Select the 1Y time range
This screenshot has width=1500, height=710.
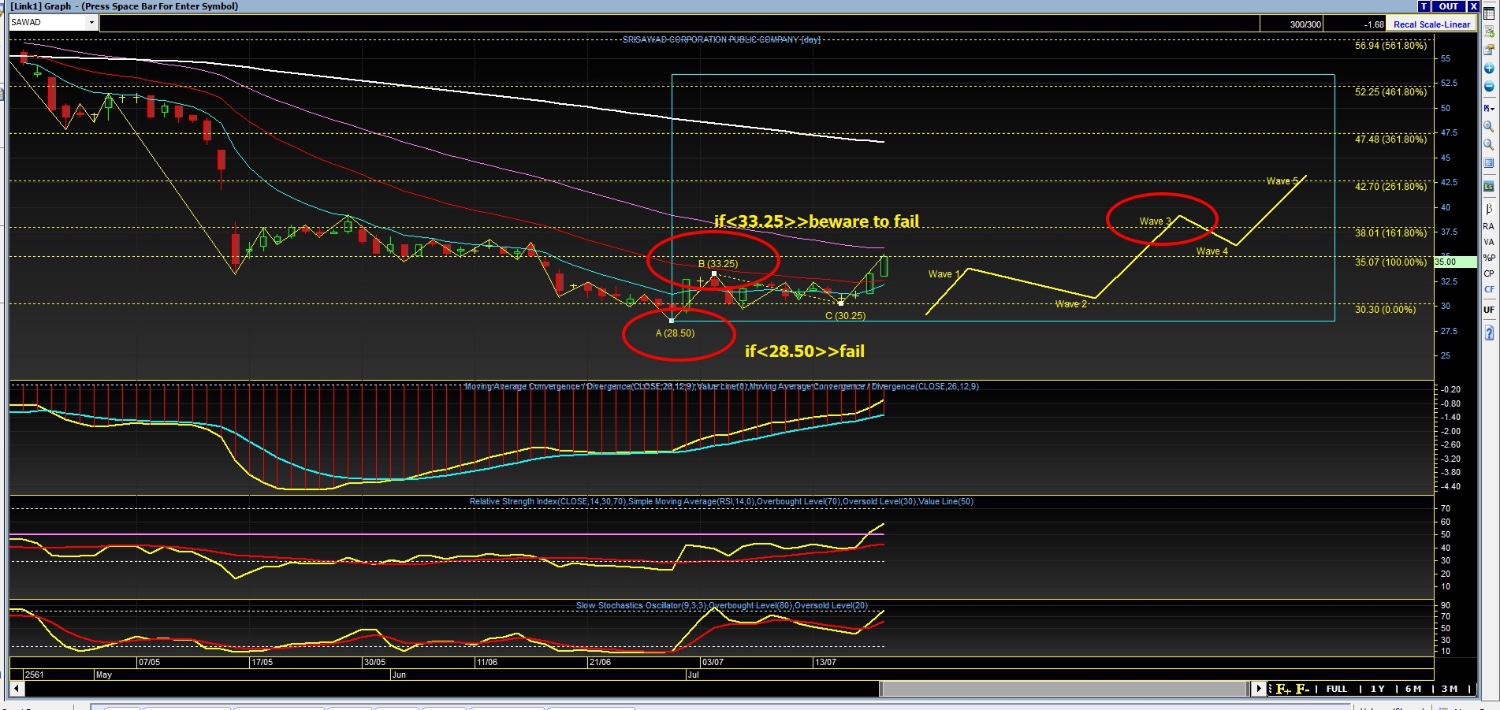pyautogui.click(x=1377, y=689)
